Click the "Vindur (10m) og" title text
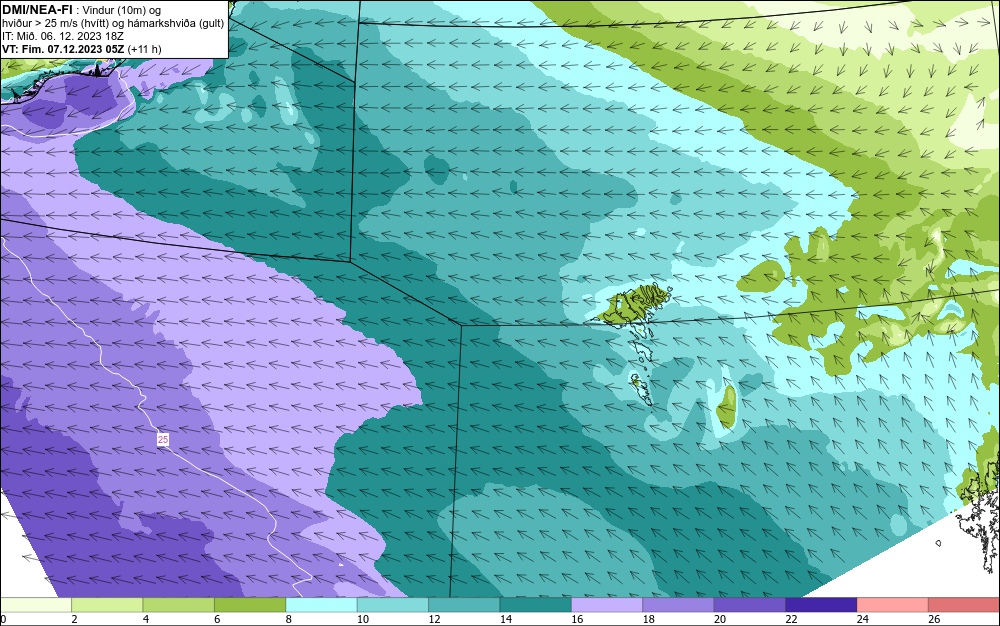Image resolution: width=1000 pixels, height=626 pixels. pyautogui.click(x=122, y=10)
